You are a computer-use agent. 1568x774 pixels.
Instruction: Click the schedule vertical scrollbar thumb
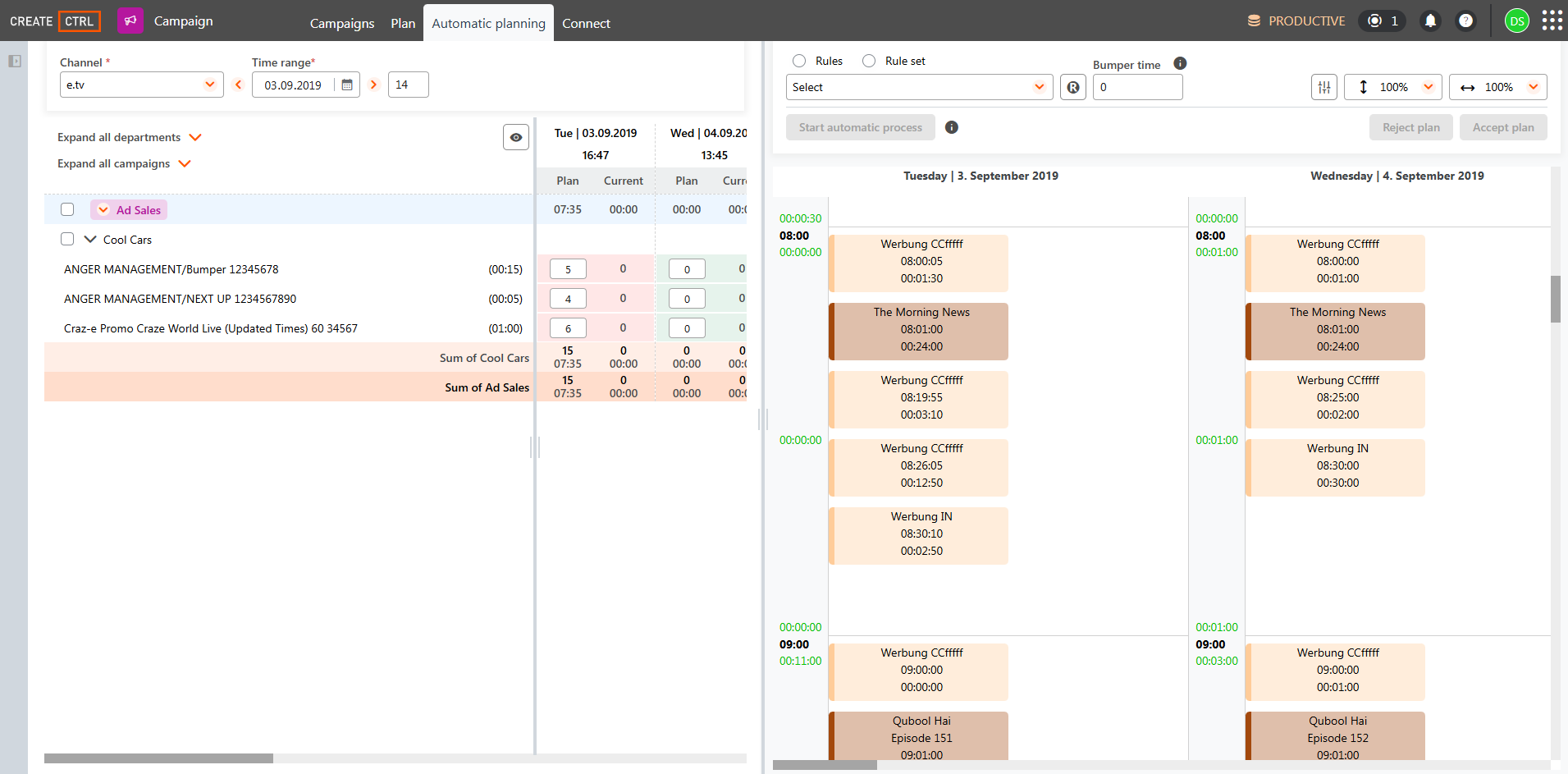click(x=1555, y=299)
